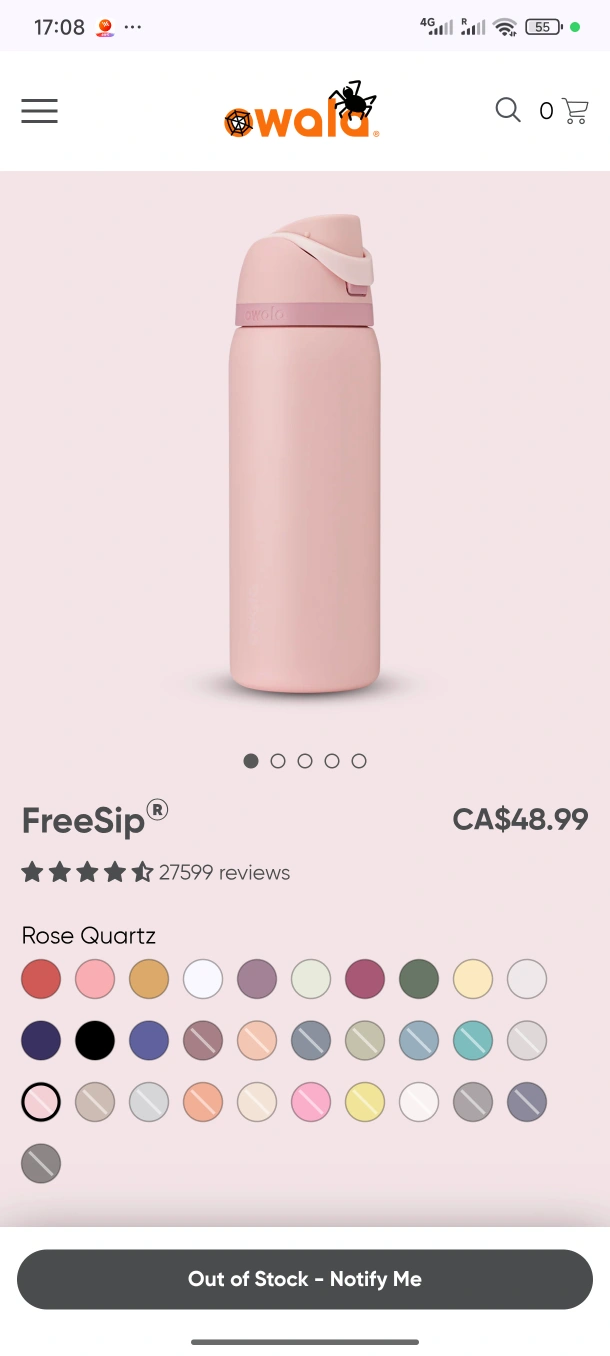Screen dimensions: 610x1356
Task: Choose the solid black color swatch
Action: [x=95, y=1041]
